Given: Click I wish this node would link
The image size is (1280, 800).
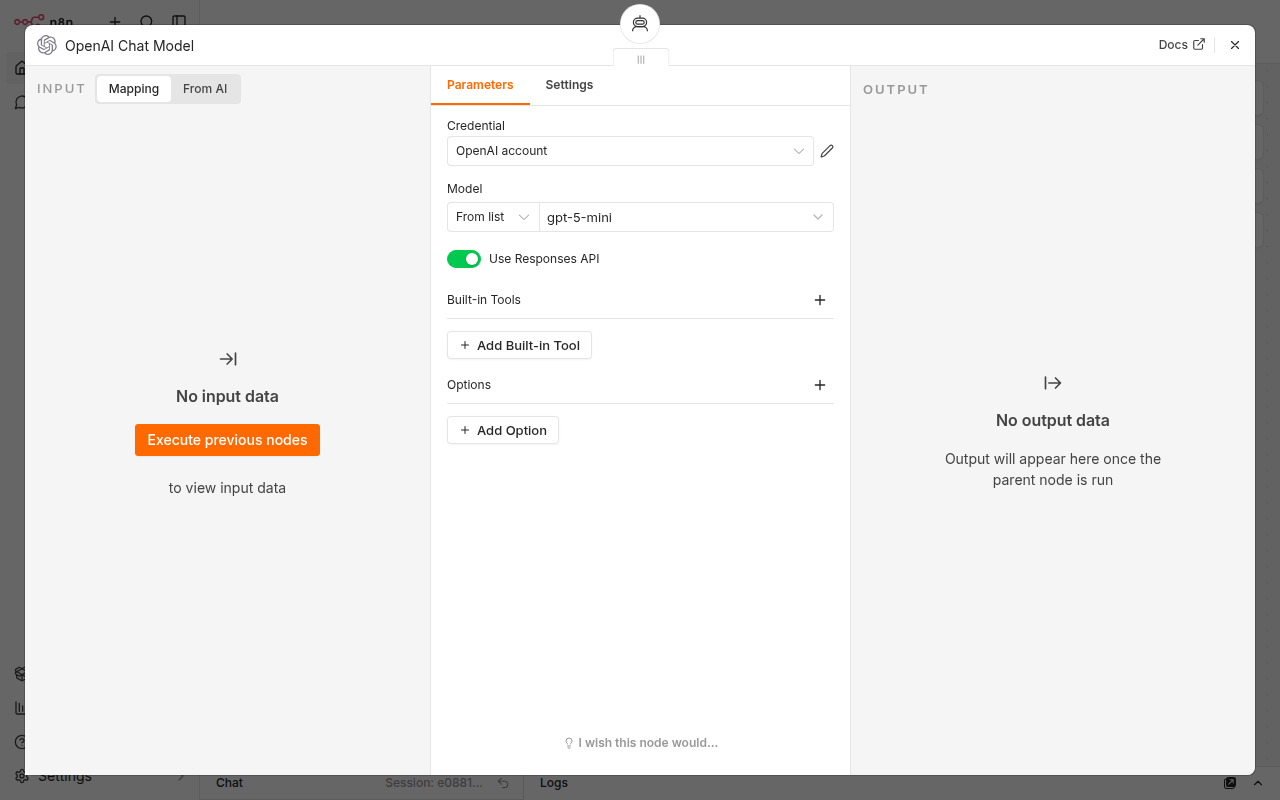Looking at the screenshot, I should click(641, 743).
